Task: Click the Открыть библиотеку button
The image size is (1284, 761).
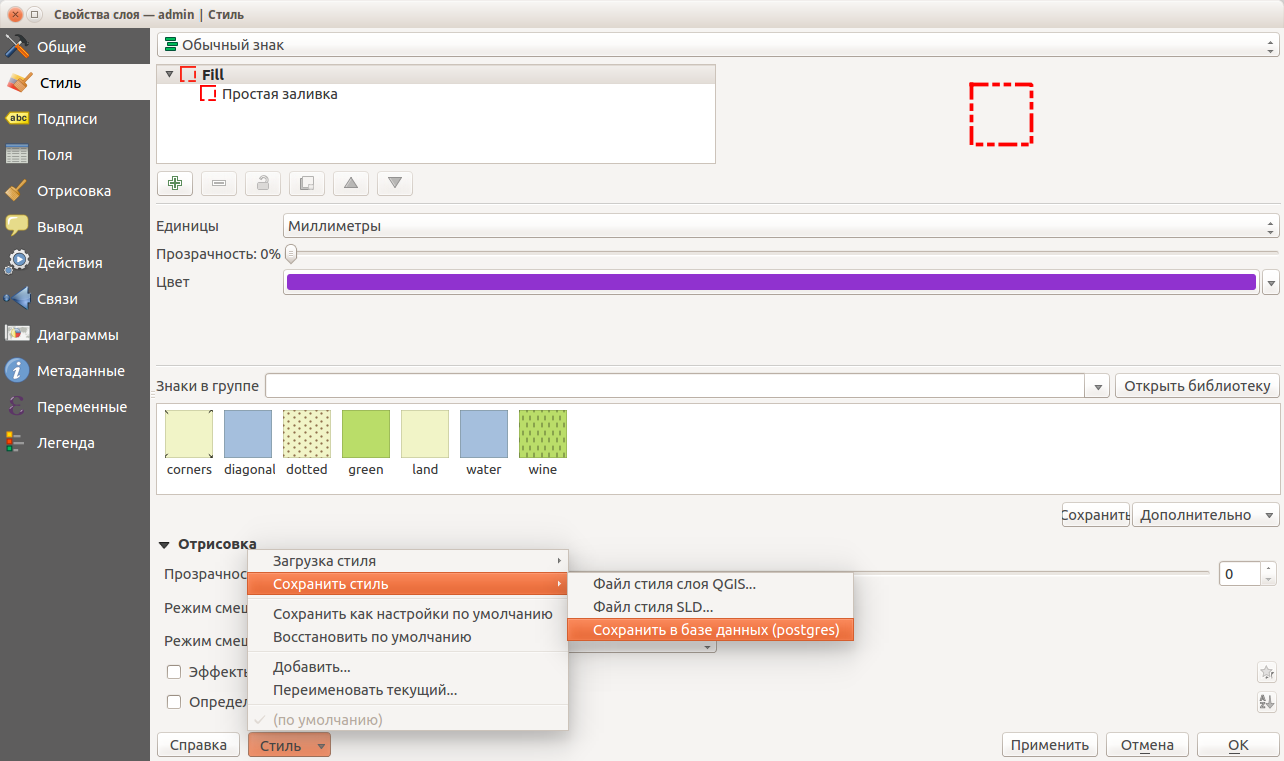Action: pos(1196,385)
